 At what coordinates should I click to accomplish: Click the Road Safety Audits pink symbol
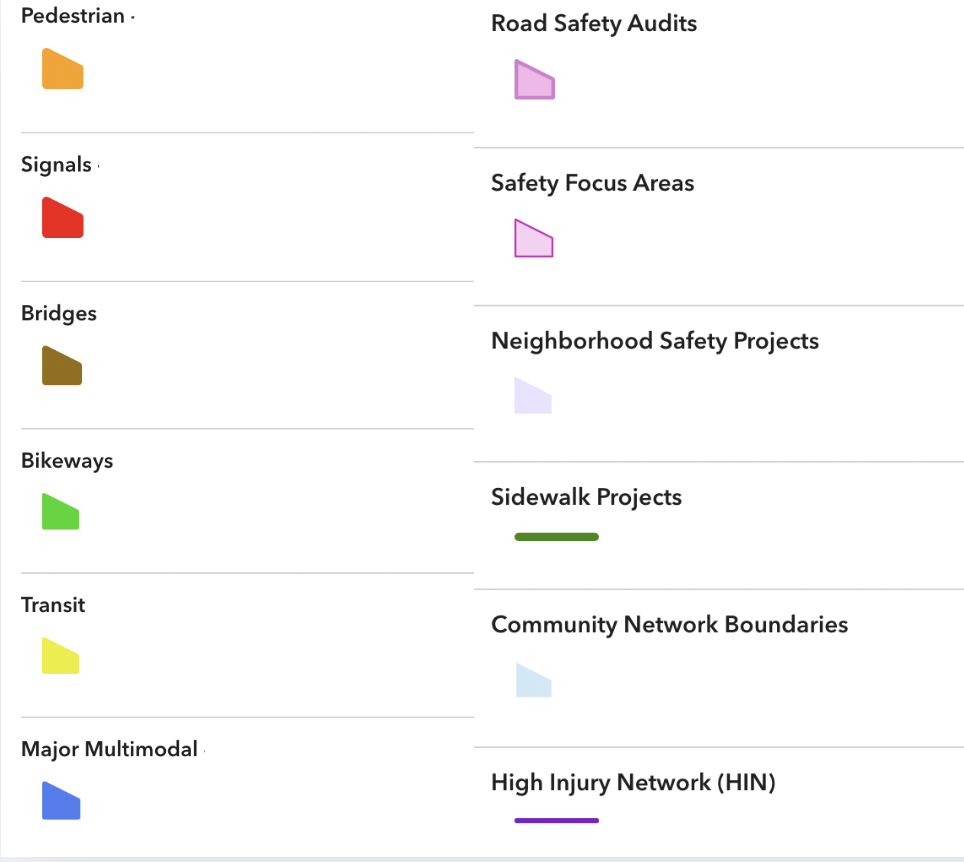coord(534,81)
